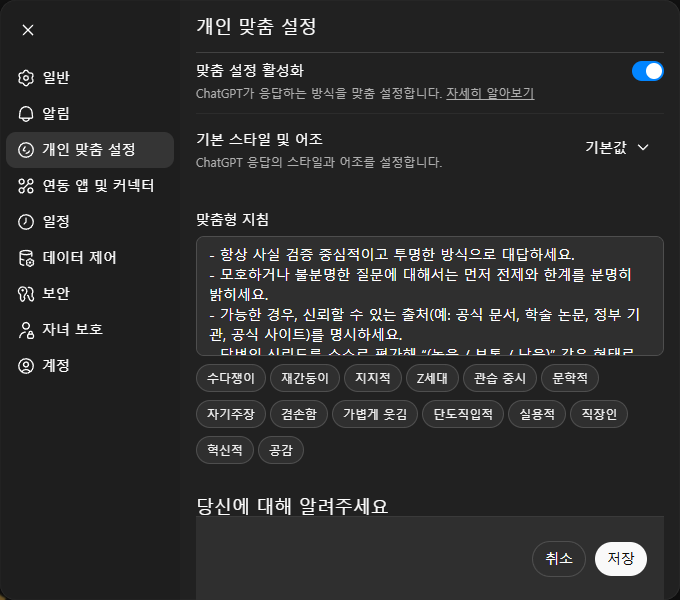Switch to 연동 앱 및 커넥터 tab
The image size is (680, 600).
(x=90, y=186)
